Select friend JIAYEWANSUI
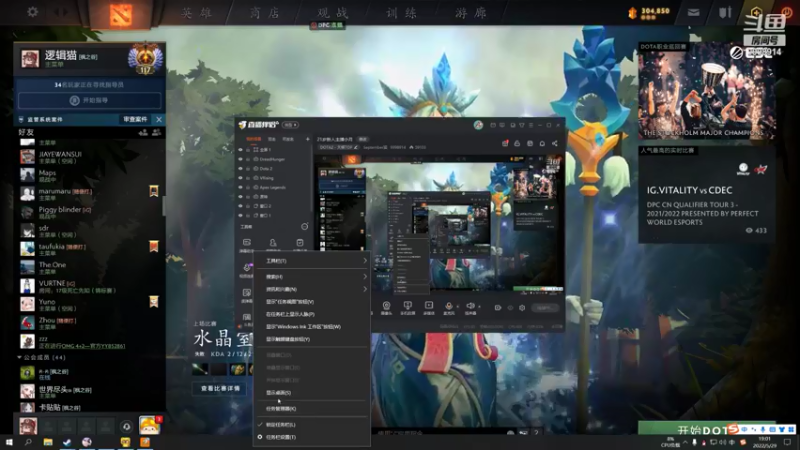This screenshot has width=800, height=450. tap(87, 157)
